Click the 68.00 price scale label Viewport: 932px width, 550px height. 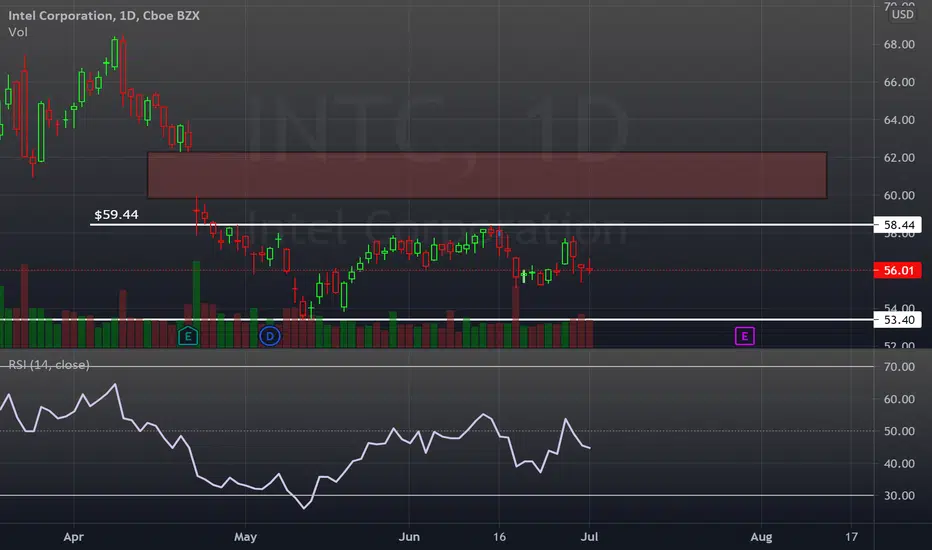899,45
